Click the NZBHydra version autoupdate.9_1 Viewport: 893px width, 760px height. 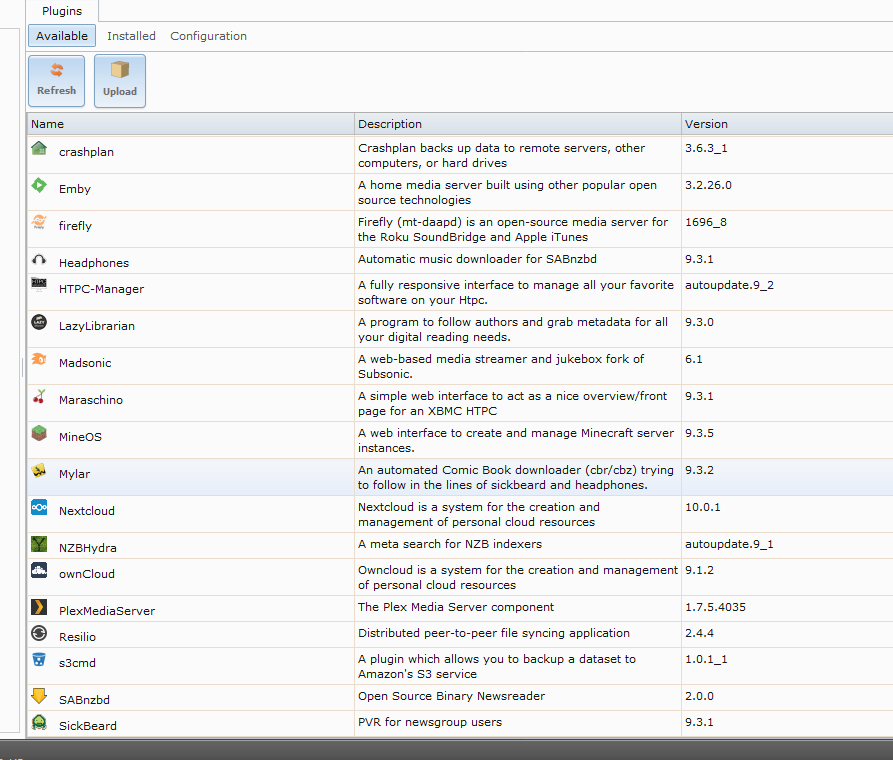point(729,545)
